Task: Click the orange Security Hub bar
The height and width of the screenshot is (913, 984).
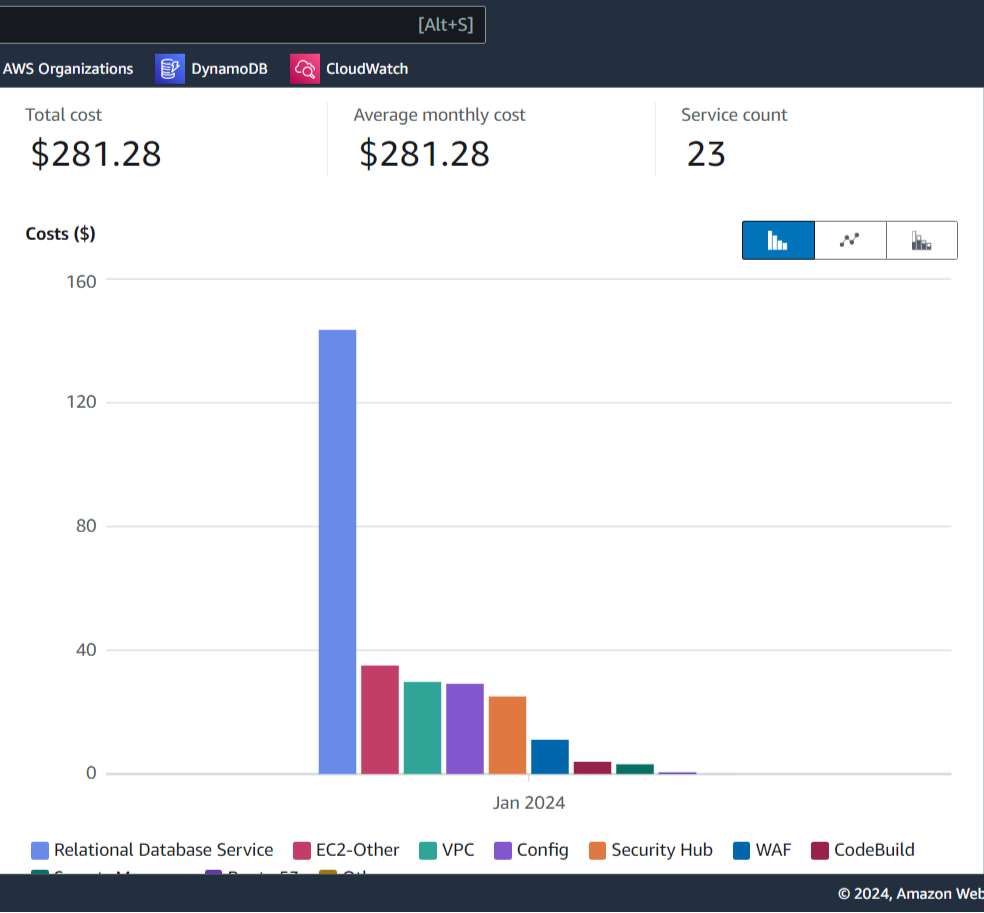Action: (507, 734)
